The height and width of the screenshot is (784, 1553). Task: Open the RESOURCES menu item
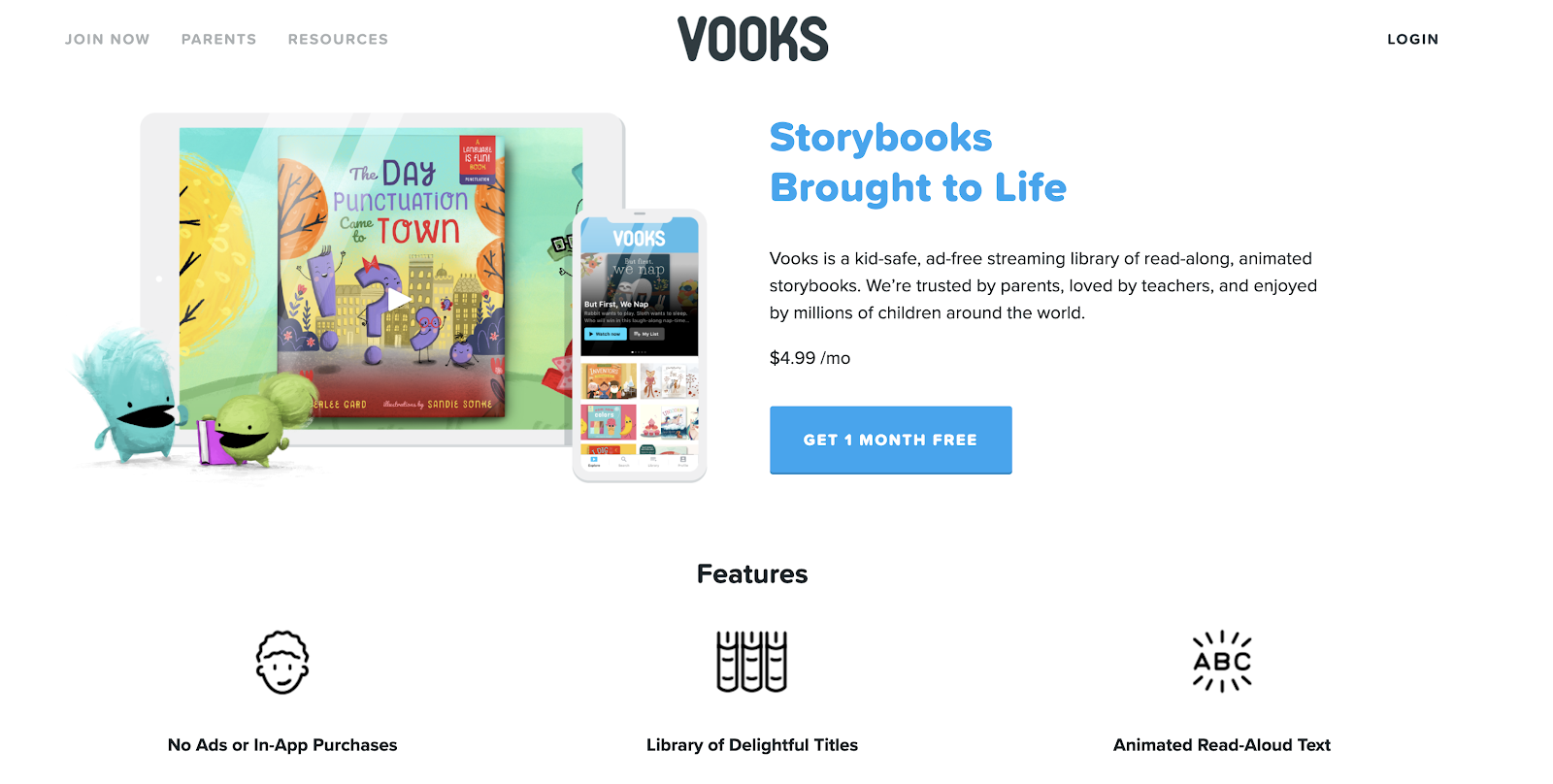tap(338, 40)
